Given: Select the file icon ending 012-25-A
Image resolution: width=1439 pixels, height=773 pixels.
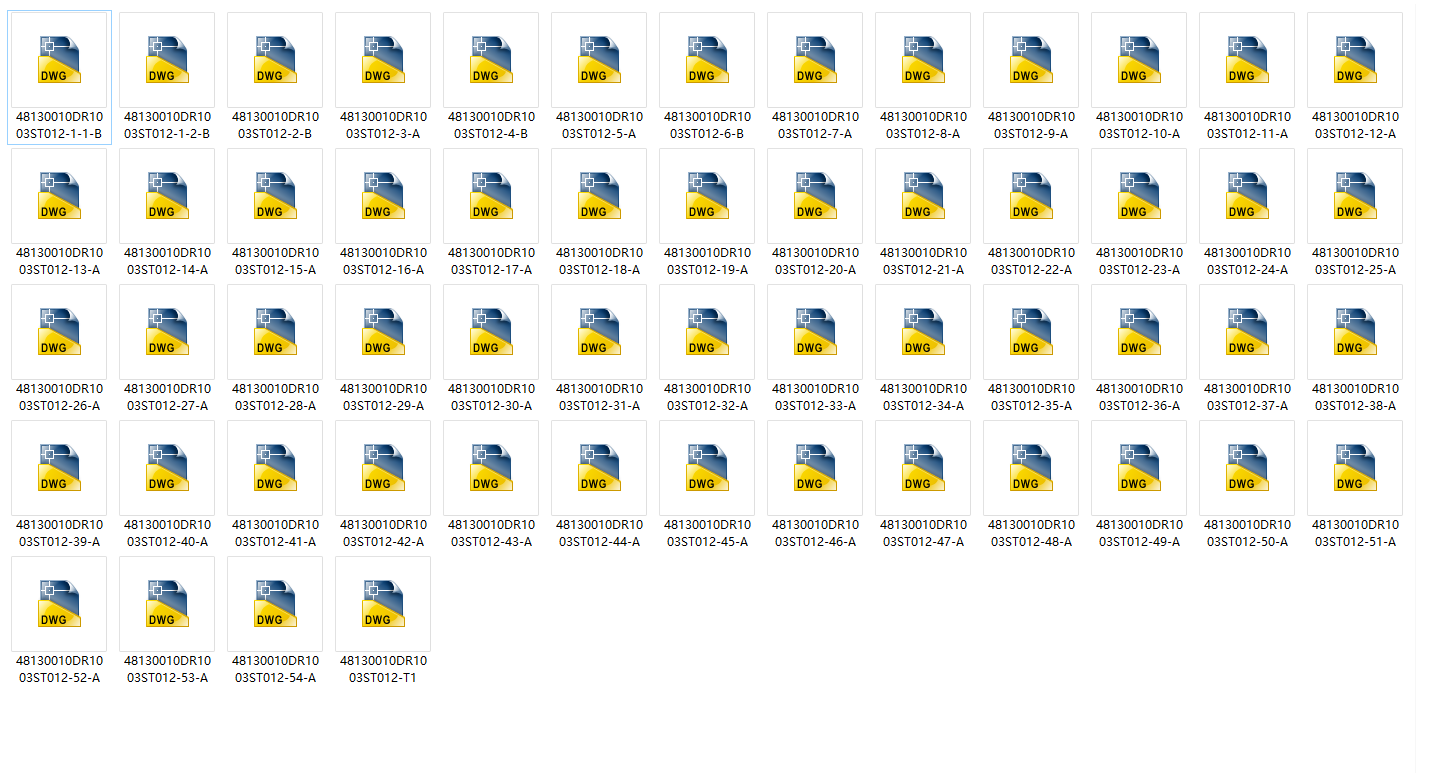Looking at the screenshot, I should tap(1355, 196).
